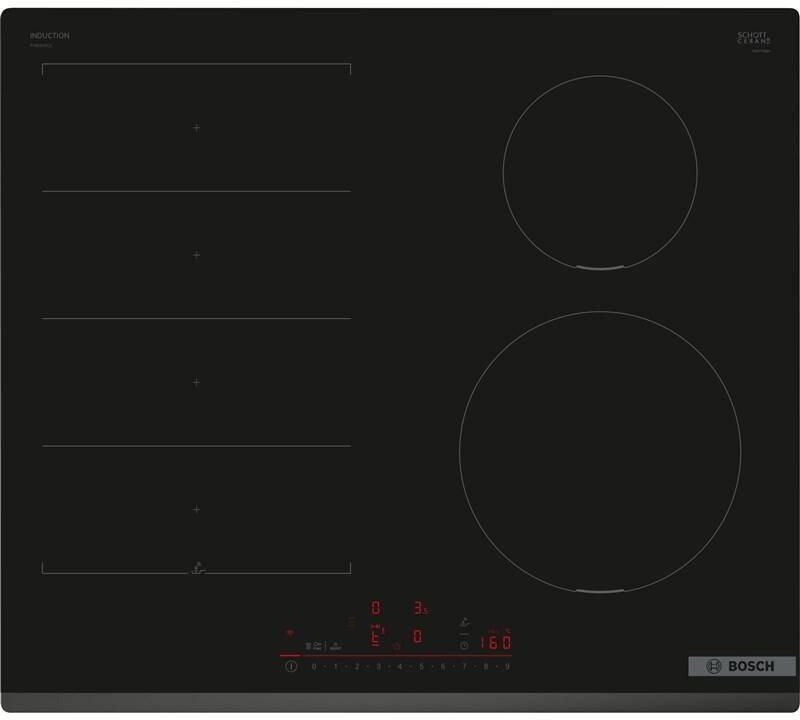Select the upper-left zone display showing 0
800x720 pixels.
[x=376, y=608]
